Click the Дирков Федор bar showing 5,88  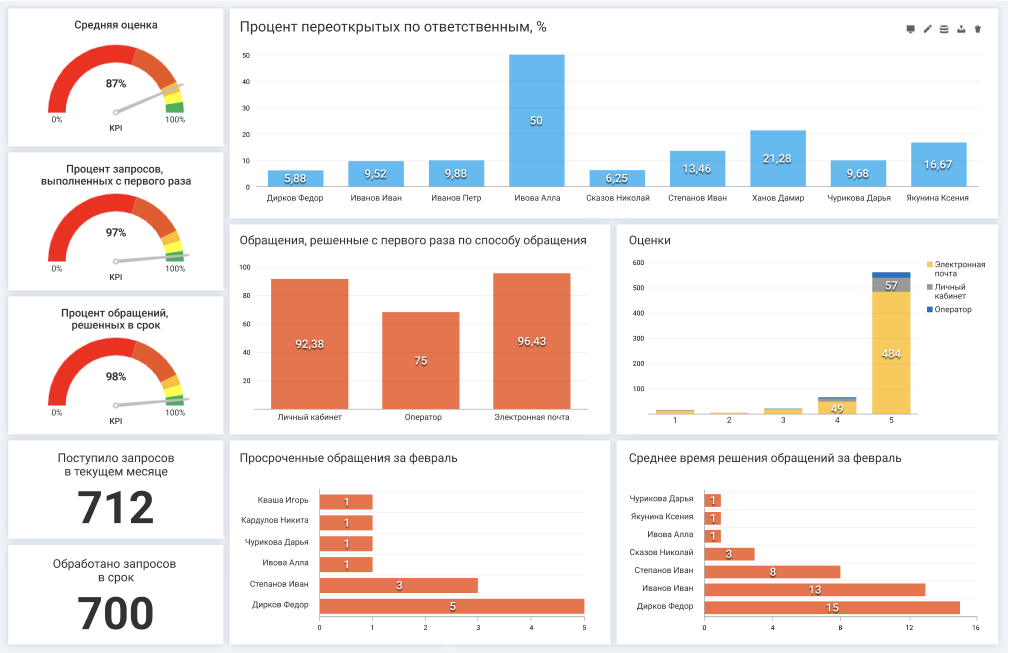click(295, 179)
